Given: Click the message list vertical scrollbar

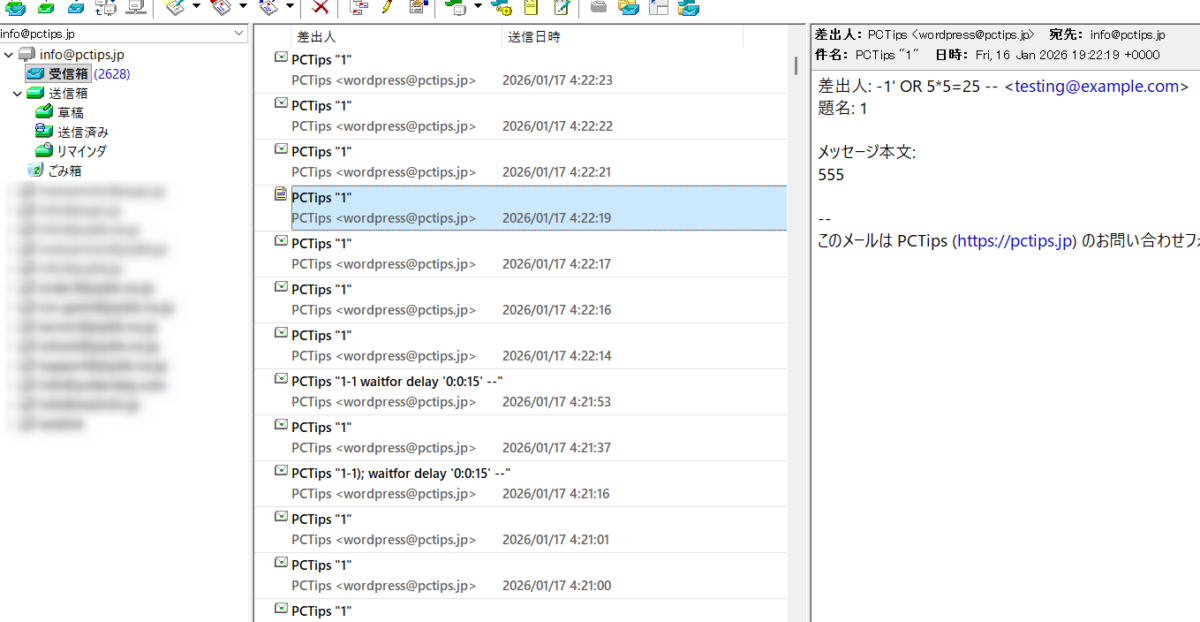Looking at the screenshot, I should (x=796, y=300).
